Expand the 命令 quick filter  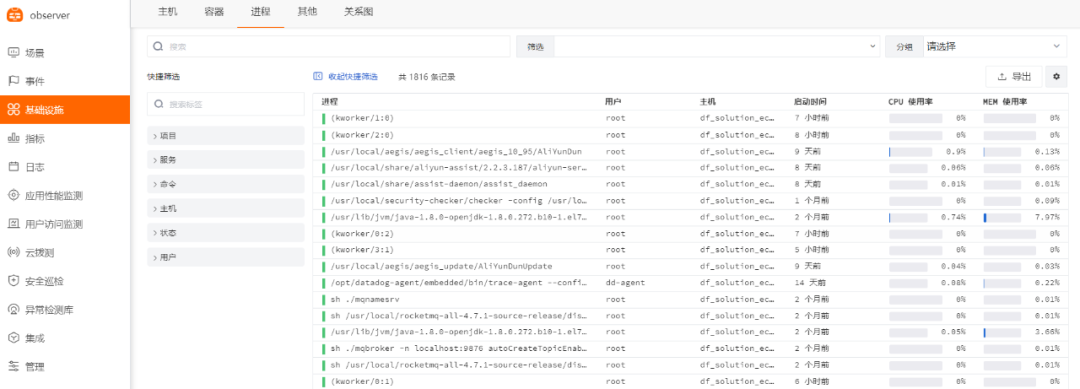(226, 184)
